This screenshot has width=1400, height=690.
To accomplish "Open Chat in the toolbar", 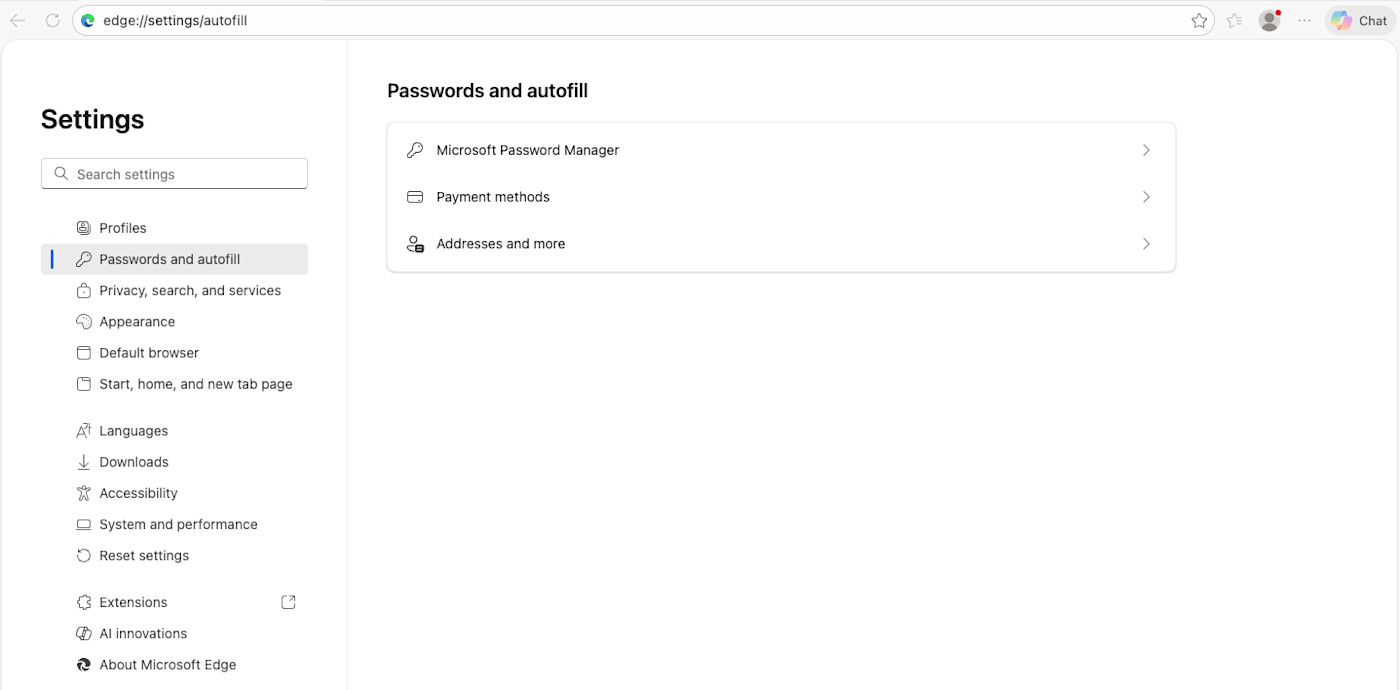I will [1357, 20].
